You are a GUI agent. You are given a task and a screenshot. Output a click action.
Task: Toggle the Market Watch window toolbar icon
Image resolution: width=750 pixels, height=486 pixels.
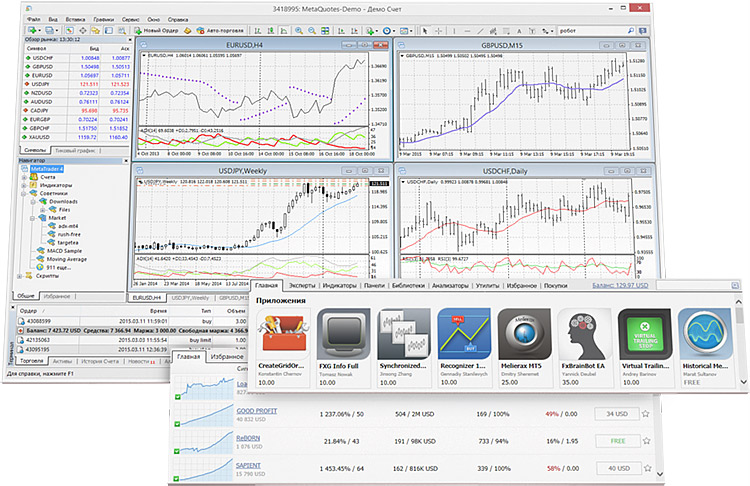coord(69,30)
